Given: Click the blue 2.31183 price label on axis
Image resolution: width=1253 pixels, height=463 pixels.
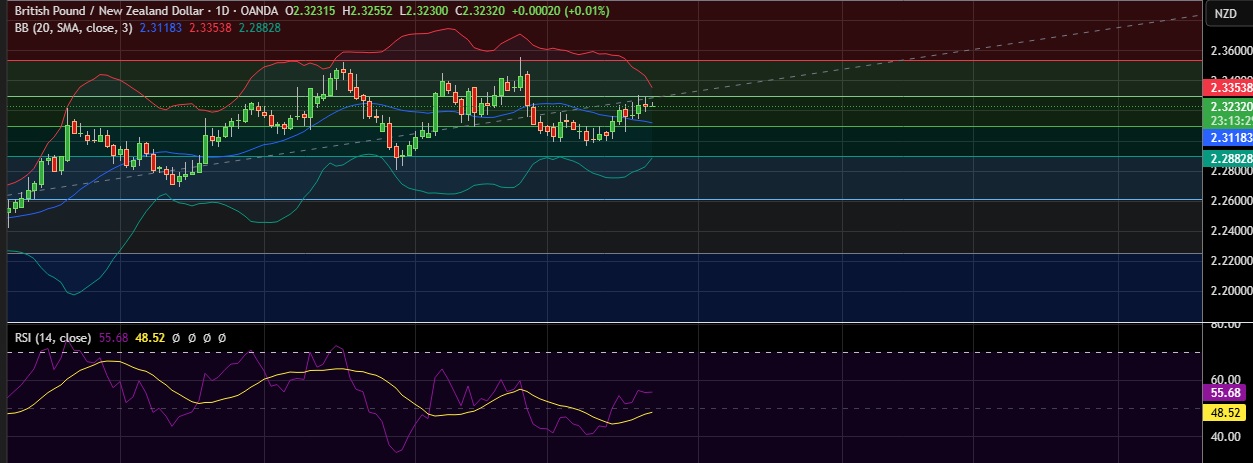Looking at the screenshot, I should 1230,137.
